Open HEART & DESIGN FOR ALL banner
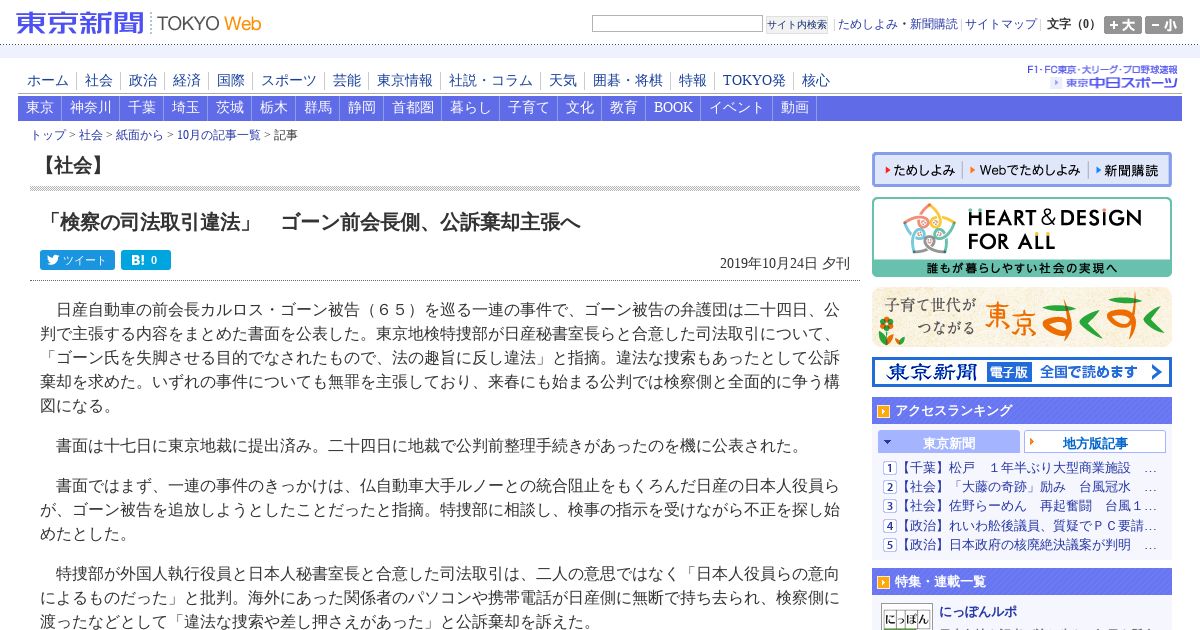Image resolution: width=1200 pixels, height=630 pixels. tap(1022, 237)
